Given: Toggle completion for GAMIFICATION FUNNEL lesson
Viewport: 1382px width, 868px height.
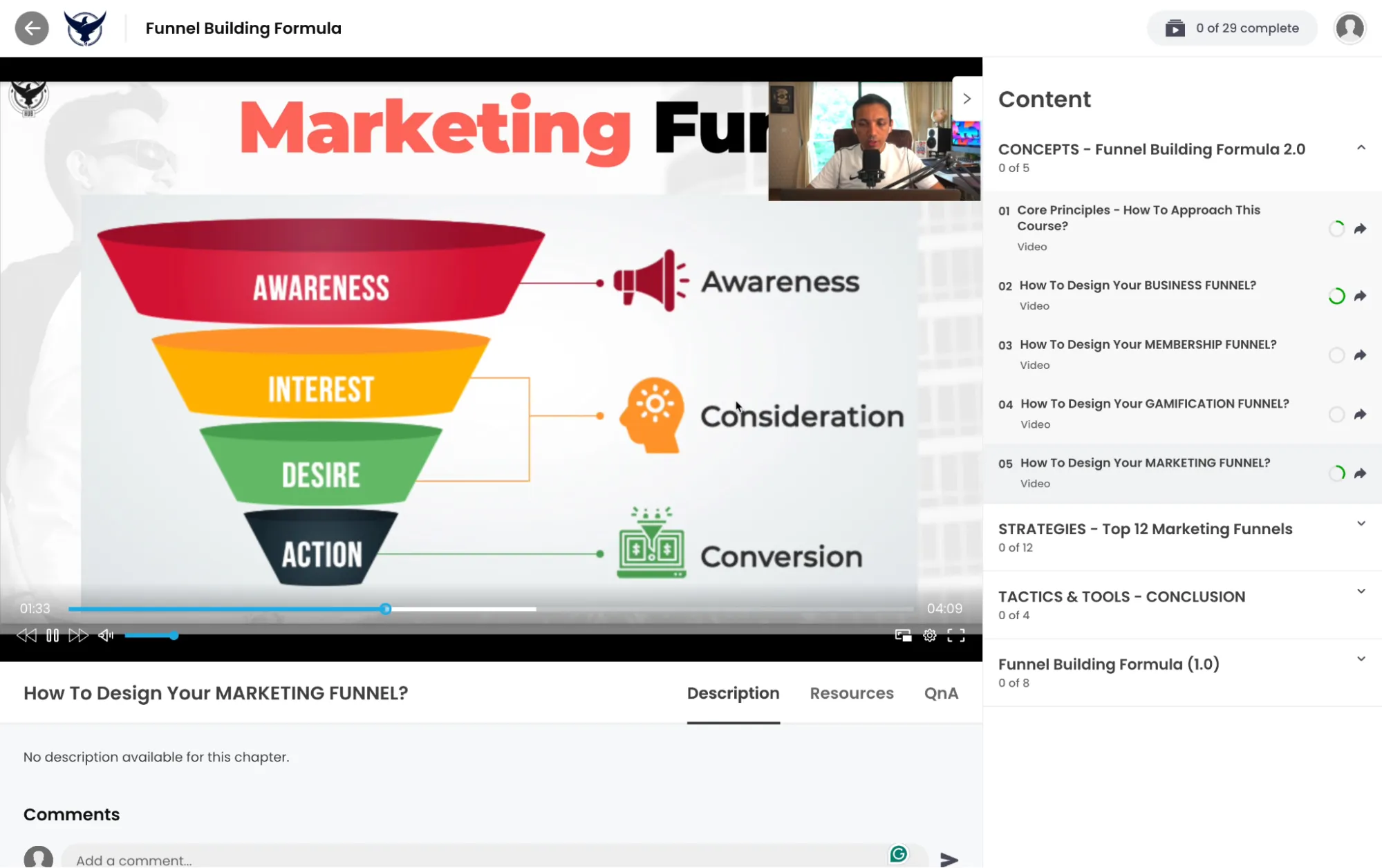Looking at the screenshot, I should pyautogui.click(x=1336, y=414).
